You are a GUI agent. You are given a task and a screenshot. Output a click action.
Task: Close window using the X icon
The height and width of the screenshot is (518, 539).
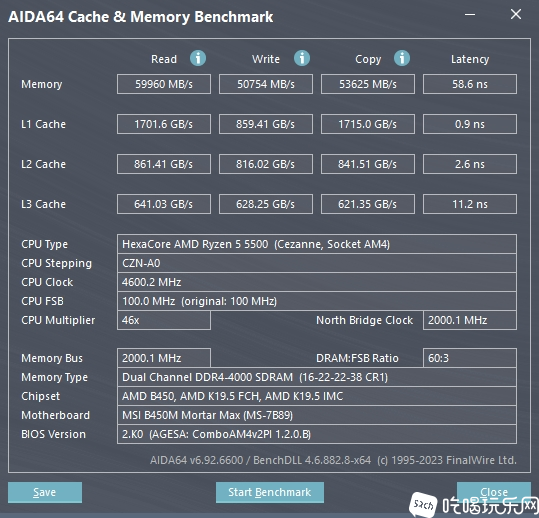516,14
